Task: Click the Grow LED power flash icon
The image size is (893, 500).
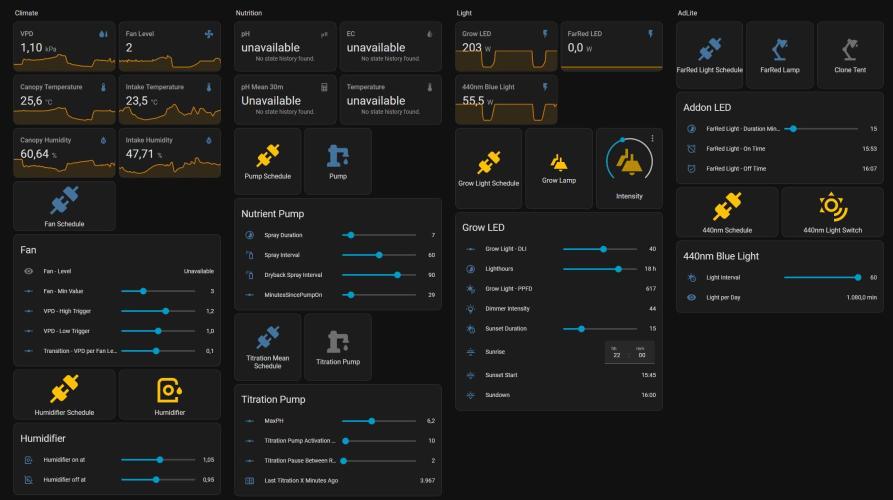Action: coord(545,34)
